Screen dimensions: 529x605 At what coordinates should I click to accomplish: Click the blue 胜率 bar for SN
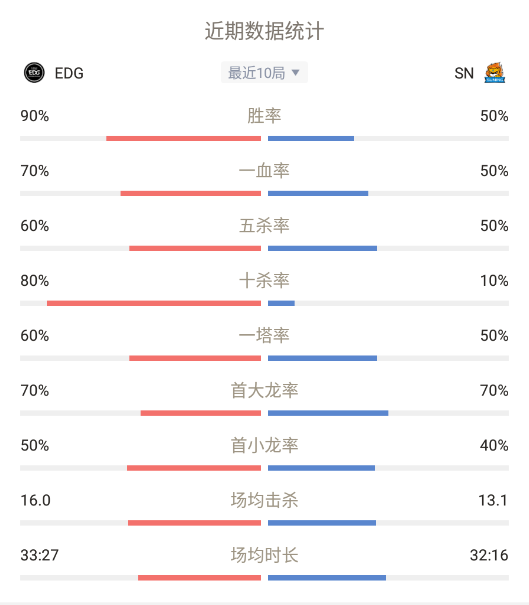311,139
